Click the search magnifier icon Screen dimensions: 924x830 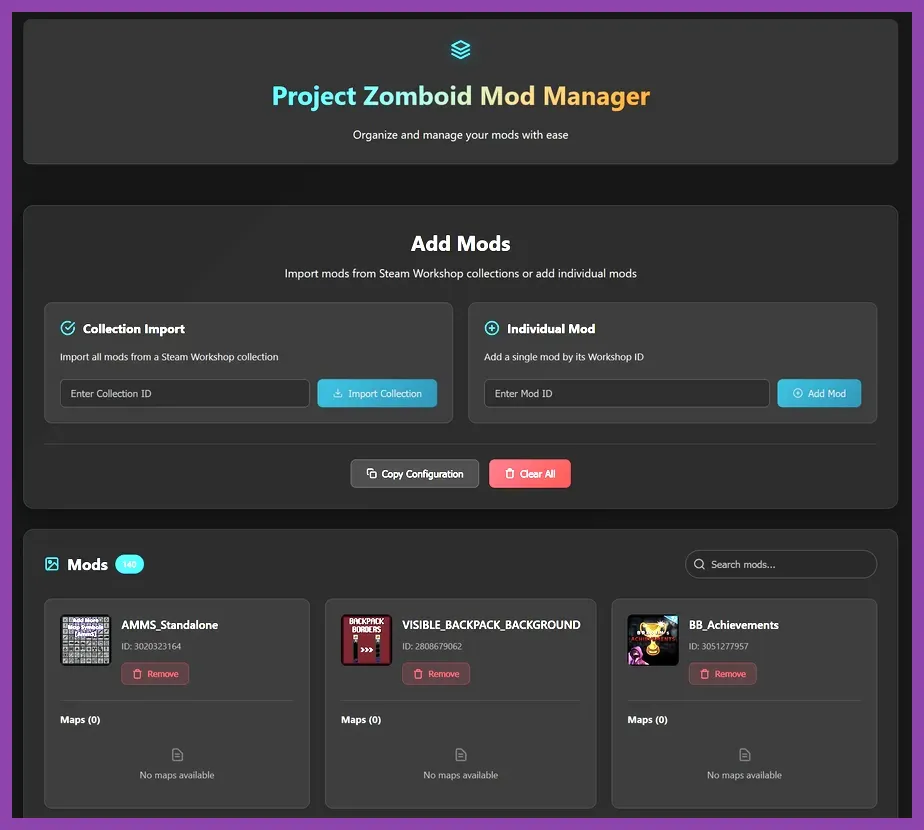click(x=699, y=564)
